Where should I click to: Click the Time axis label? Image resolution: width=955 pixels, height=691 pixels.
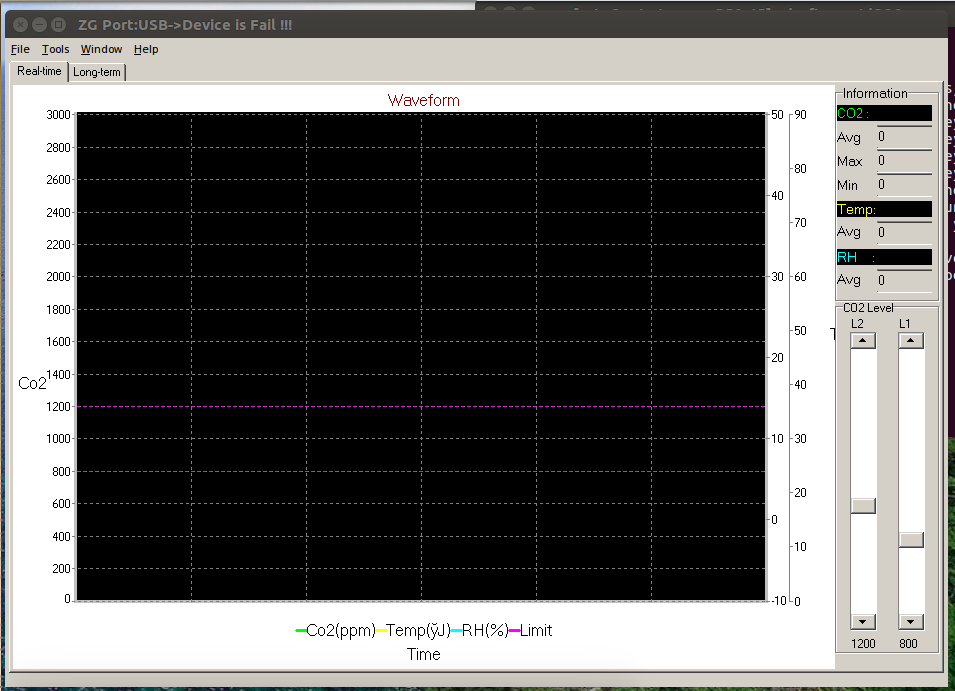[x=423, y=654]
